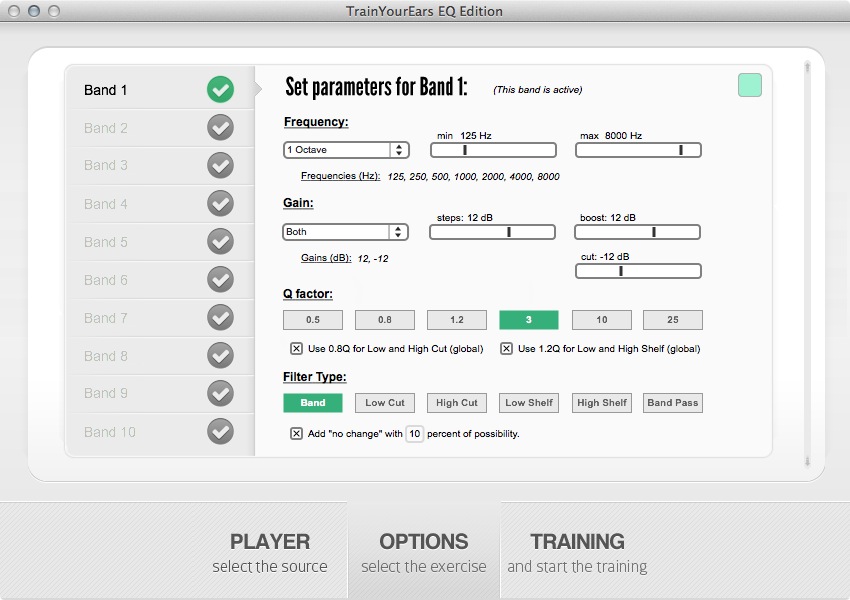
Task: Click the boost 12 dB slider
Action: pyautogui.click(x=638, y=232)
